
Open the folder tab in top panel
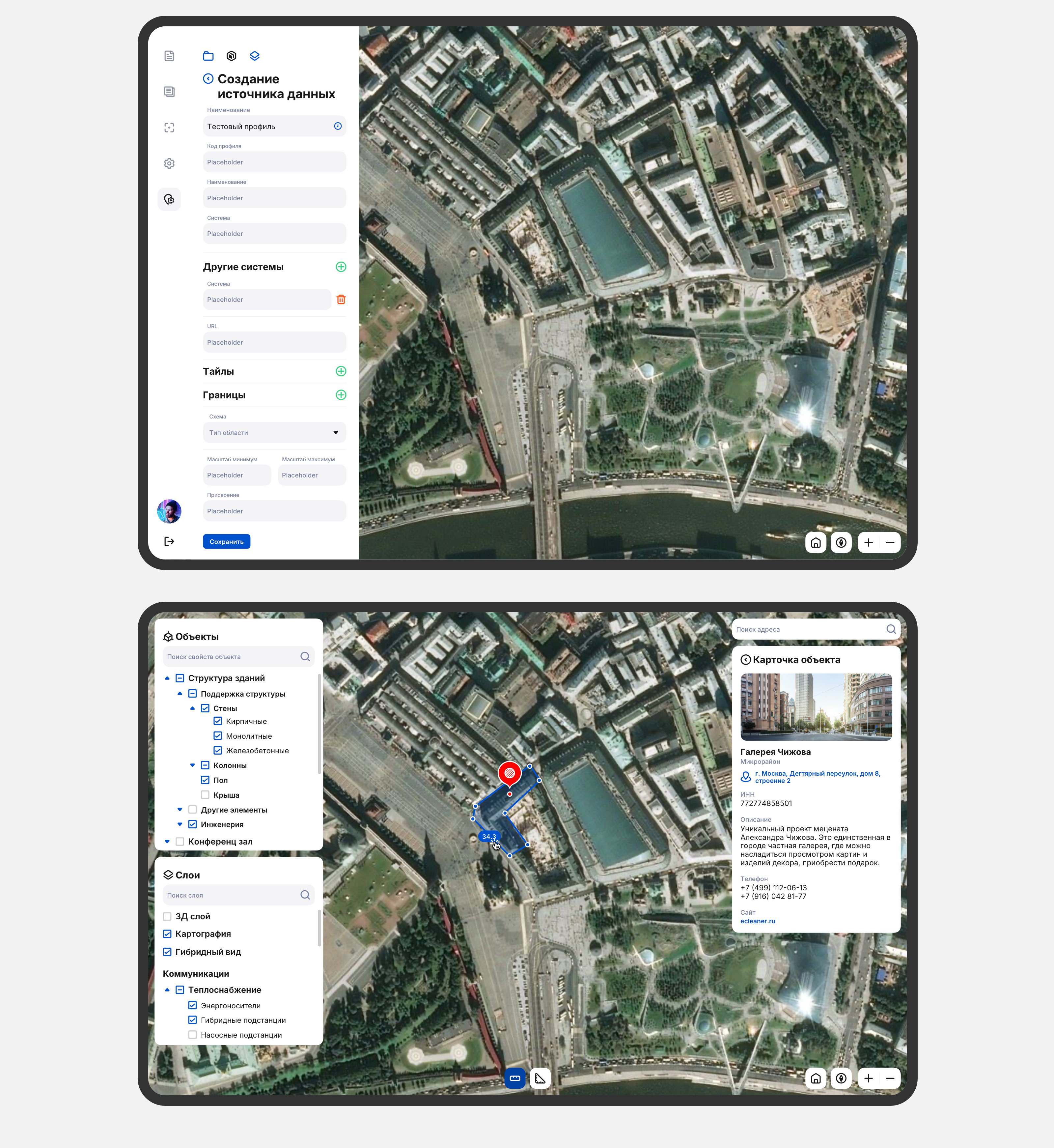pos(208,56)
